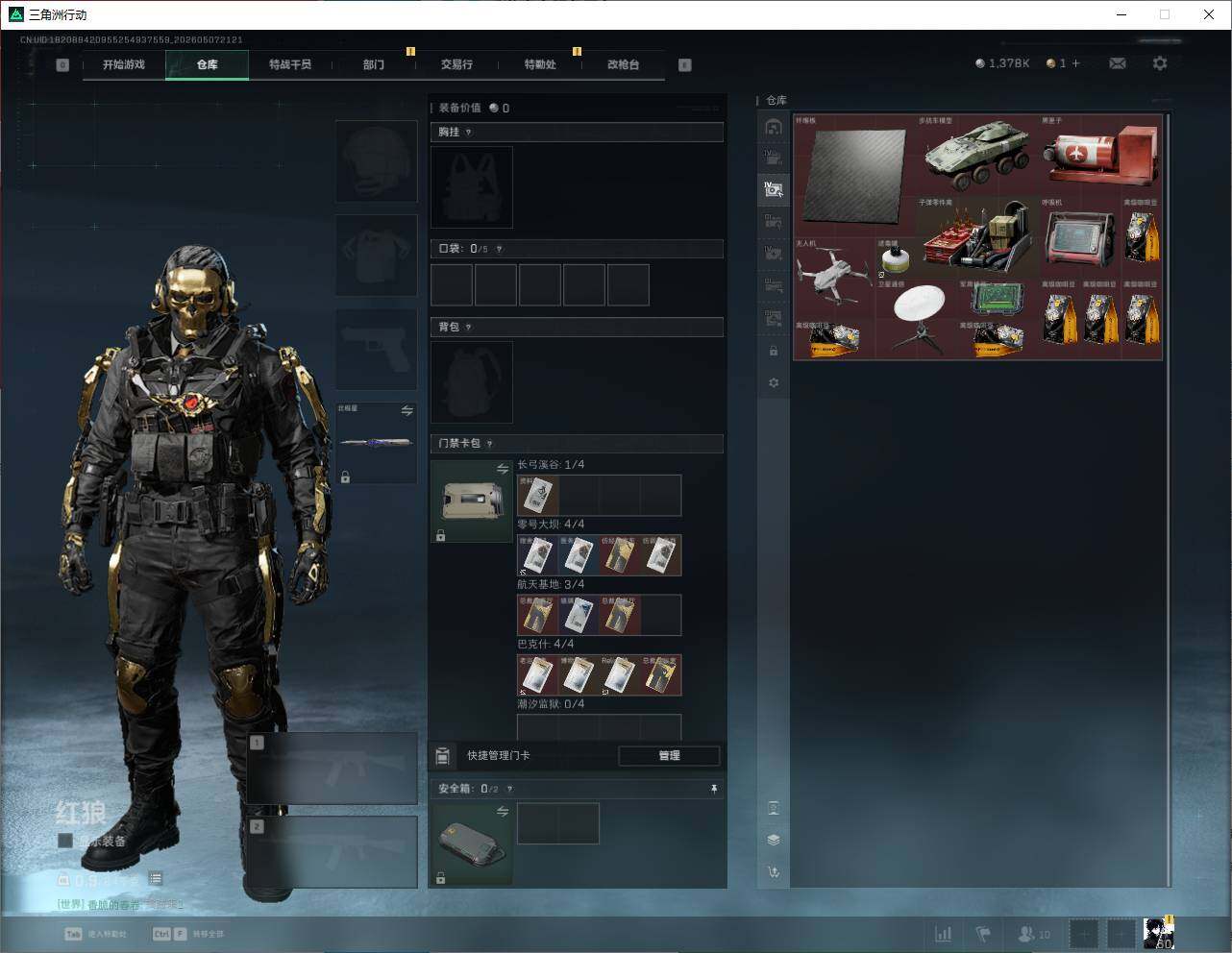Select the ammo parts box in the stash
The image size is (1232, 953).
coord(977,237)
